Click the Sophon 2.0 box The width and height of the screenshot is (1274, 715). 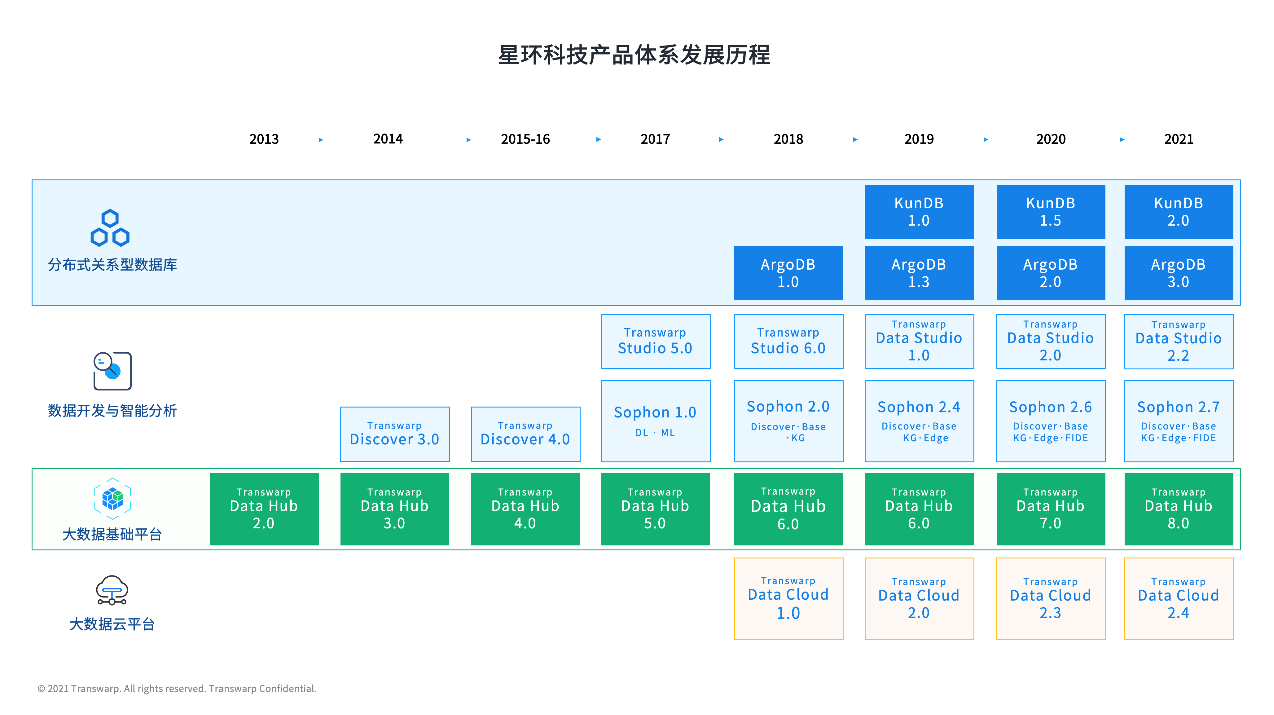788,421
